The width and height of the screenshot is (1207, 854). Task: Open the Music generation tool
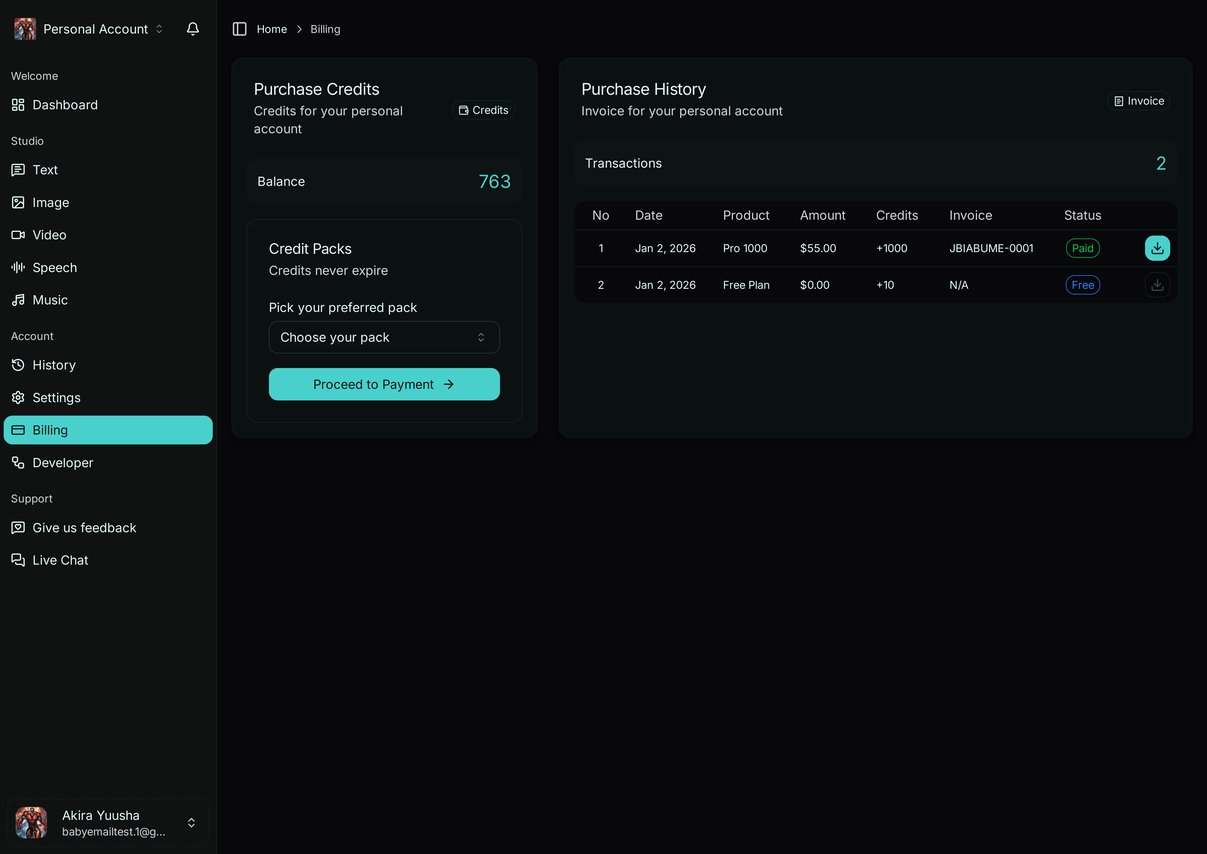(x=47, y=299)
